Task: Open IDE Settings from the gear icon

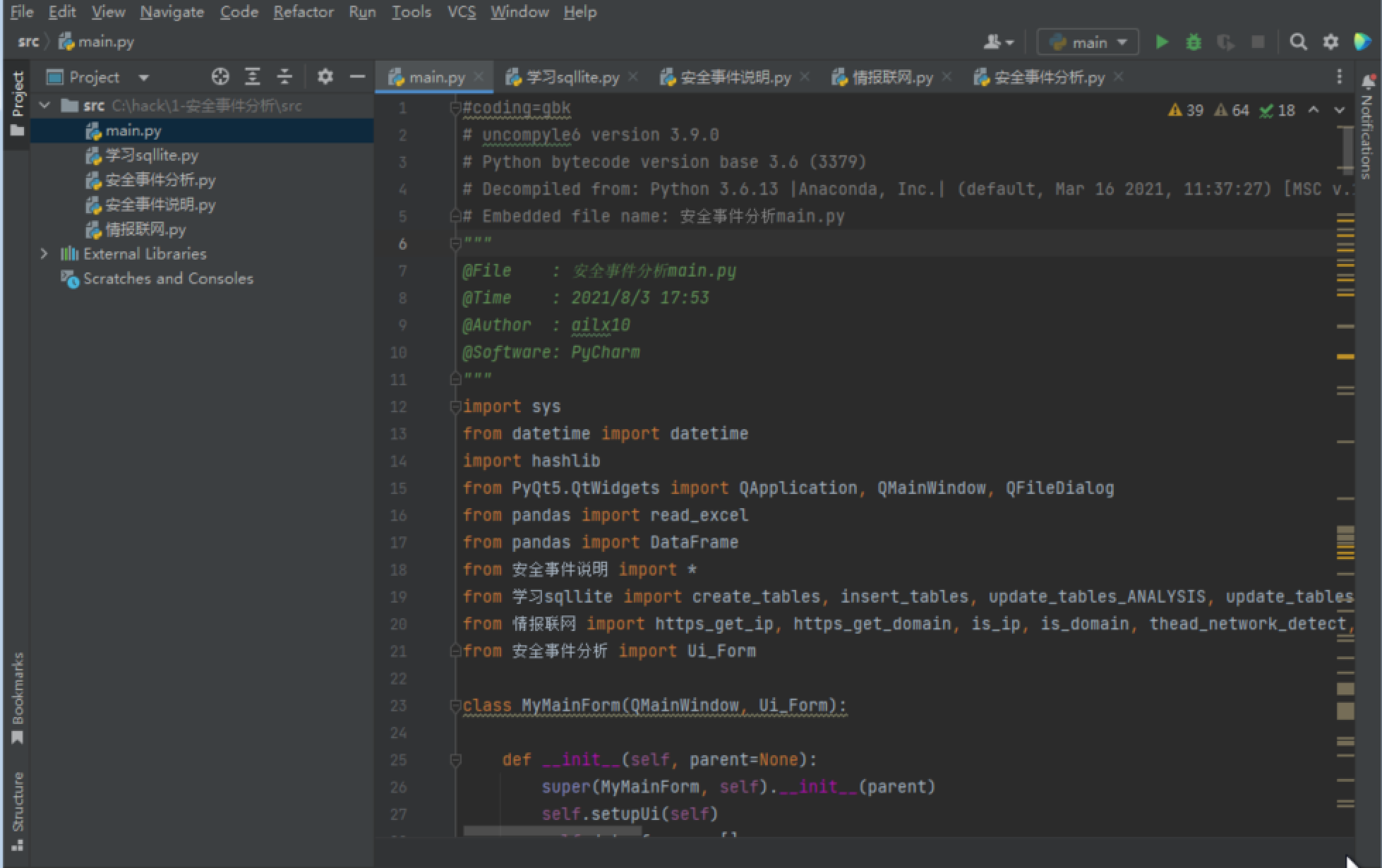Action: 1330,42
